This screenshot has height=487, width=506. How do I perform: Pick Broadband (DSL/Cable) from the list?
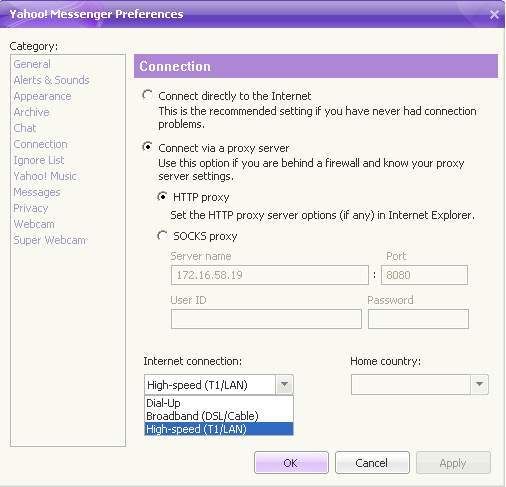pos(219,416)
